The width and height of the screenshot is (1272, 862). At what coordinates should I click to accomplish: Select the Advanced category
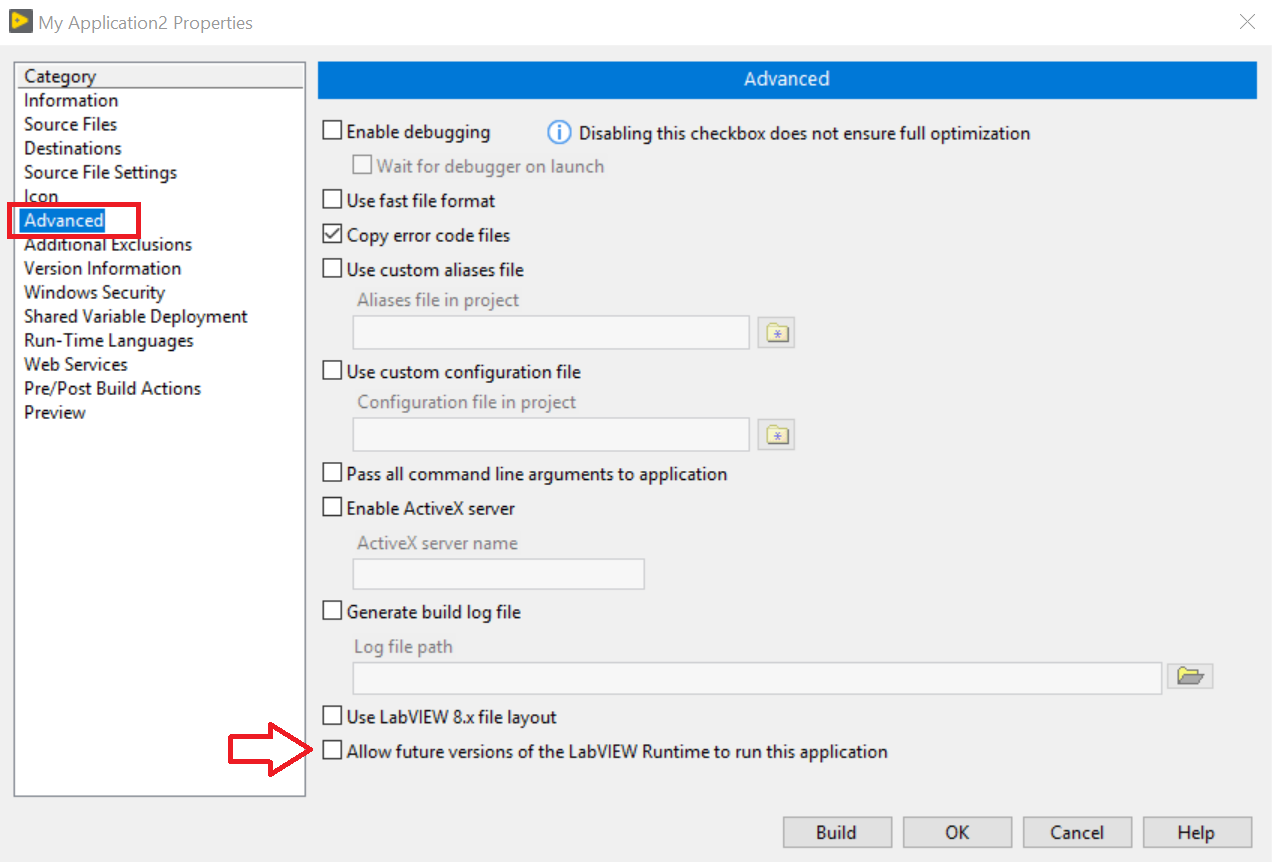64,220
